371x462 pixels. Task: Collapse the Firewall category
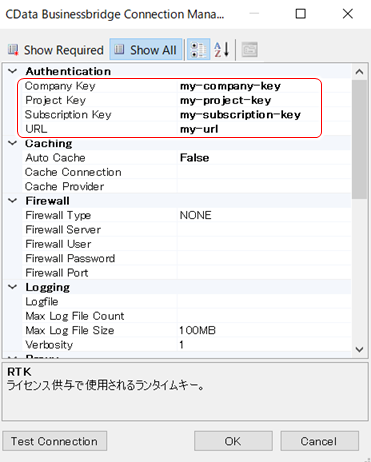tap(13, 201)
